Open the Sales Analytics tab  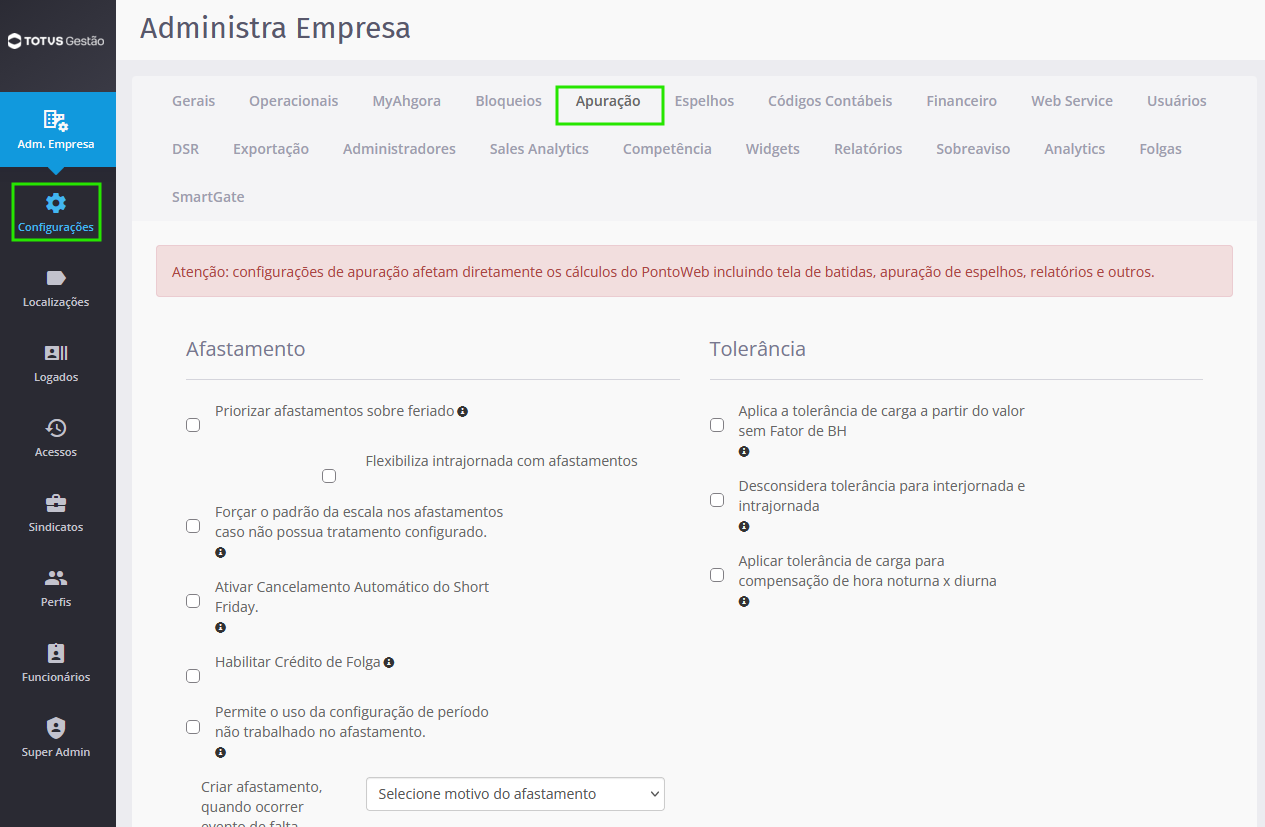[x=539, y=149]
